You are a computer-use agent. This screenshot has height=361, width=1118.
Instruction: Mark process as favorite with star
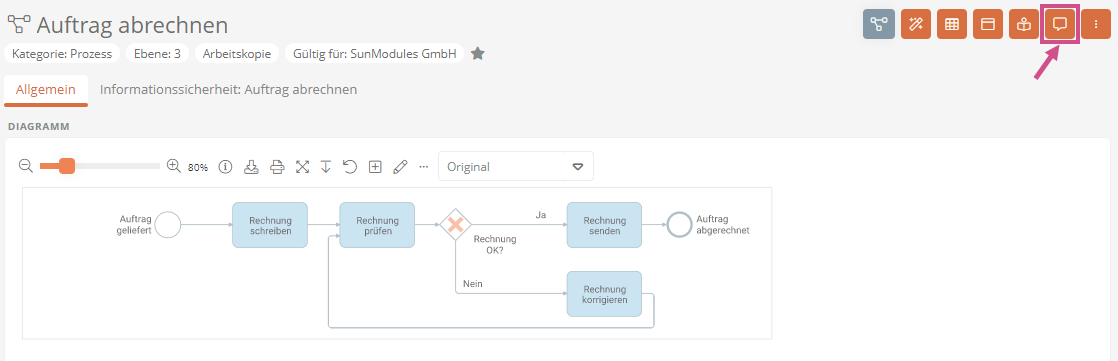(x=478, y=54)
